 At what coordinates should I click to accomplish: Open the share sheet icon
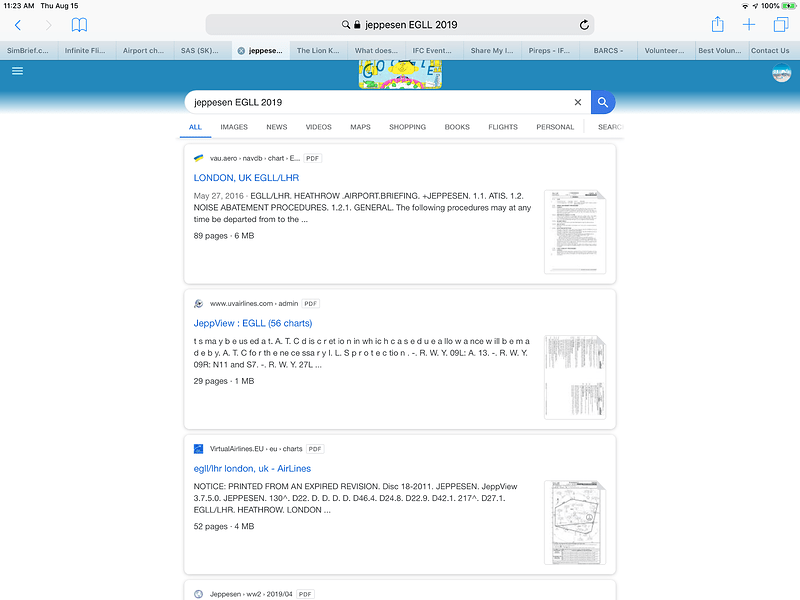tap(717, 24)
